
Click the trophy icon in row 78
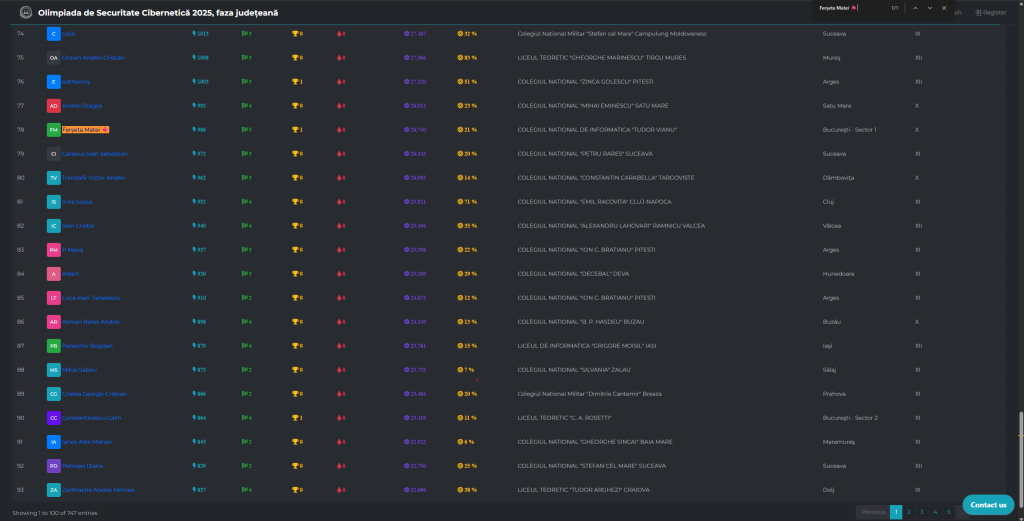coord(295,130)
